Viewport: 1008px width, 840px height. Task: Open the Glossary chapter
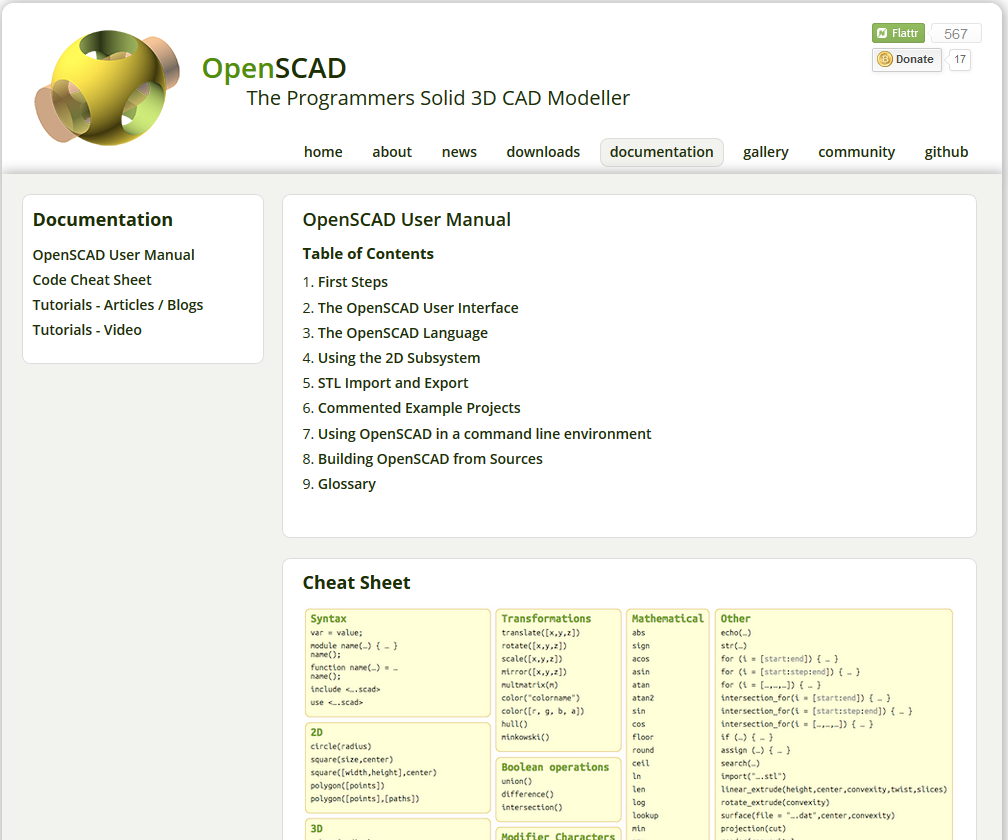pyautogui.click(x=346, y=483)
